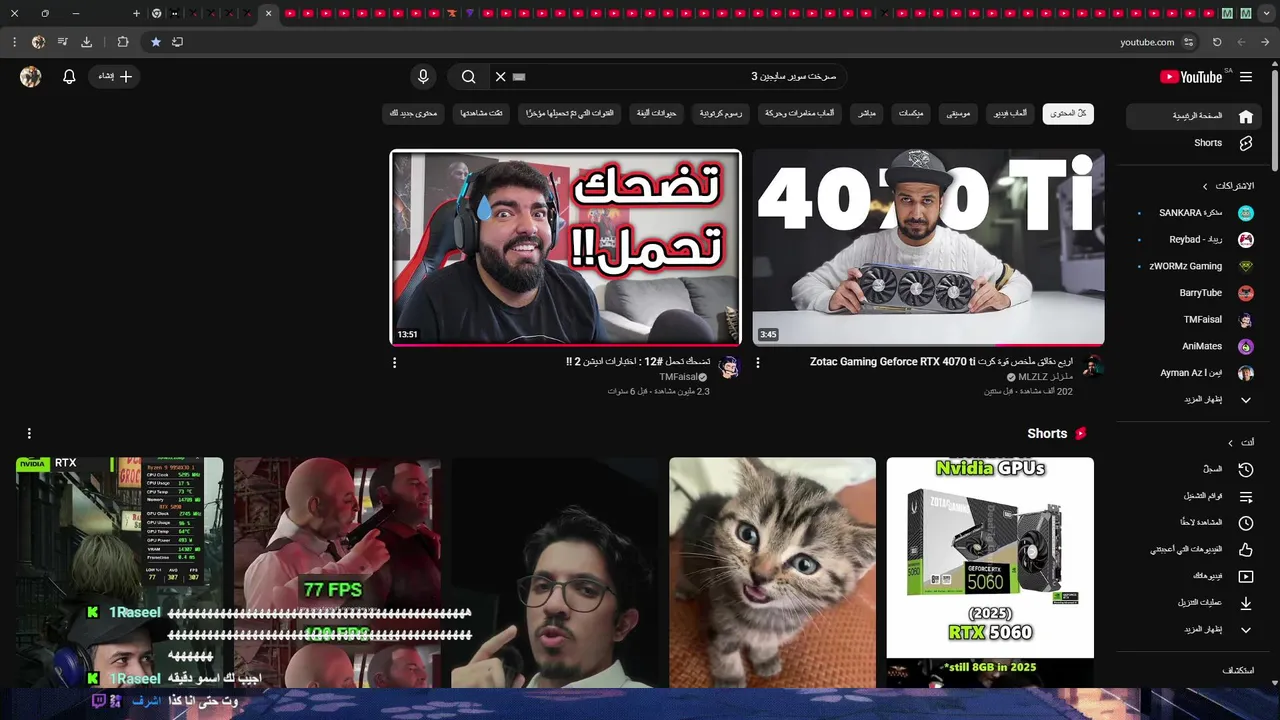Screen dimensions: 1280x720
Task: Select the Action-adventure games chip
Action: click(800, 114)
